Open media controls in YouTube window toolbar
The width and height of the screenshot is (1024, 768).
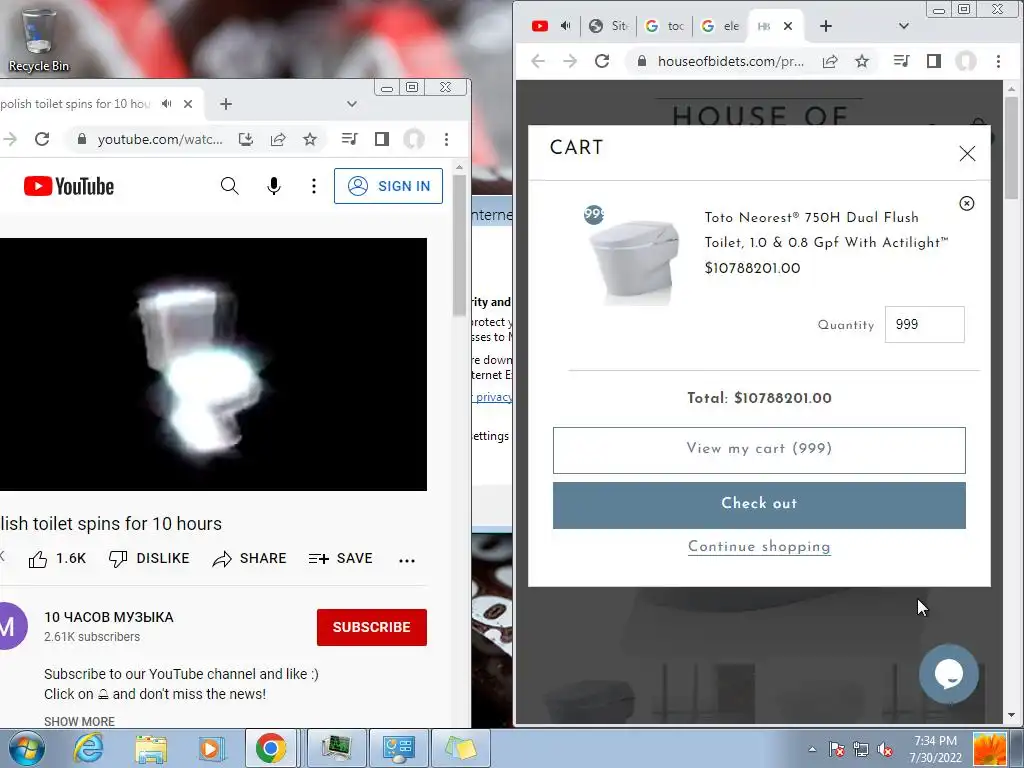point(349,139)
